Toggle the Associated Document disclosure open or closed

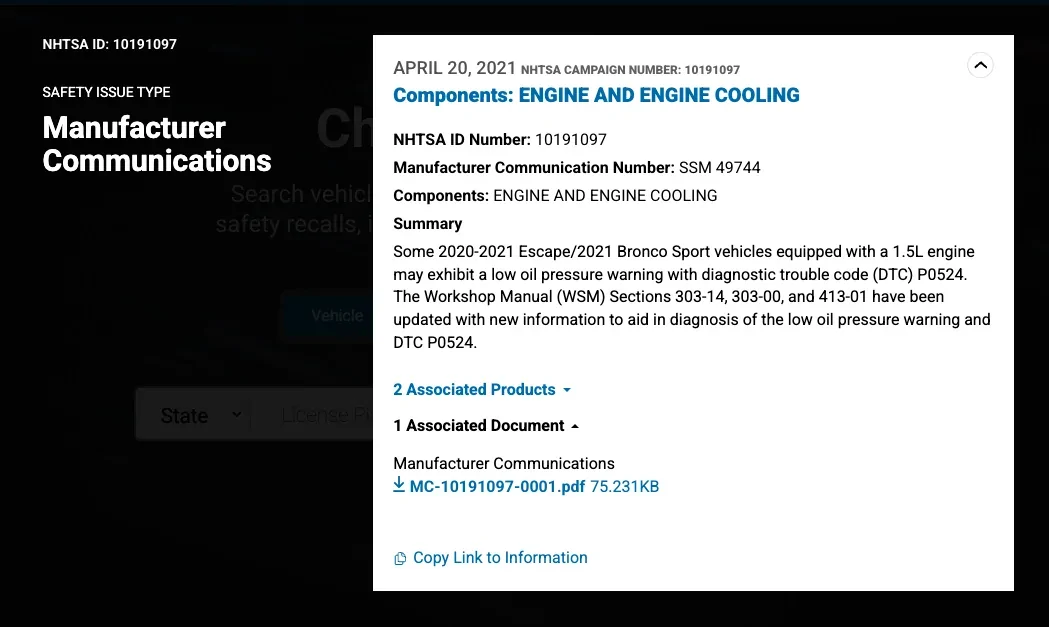(573, 425)
